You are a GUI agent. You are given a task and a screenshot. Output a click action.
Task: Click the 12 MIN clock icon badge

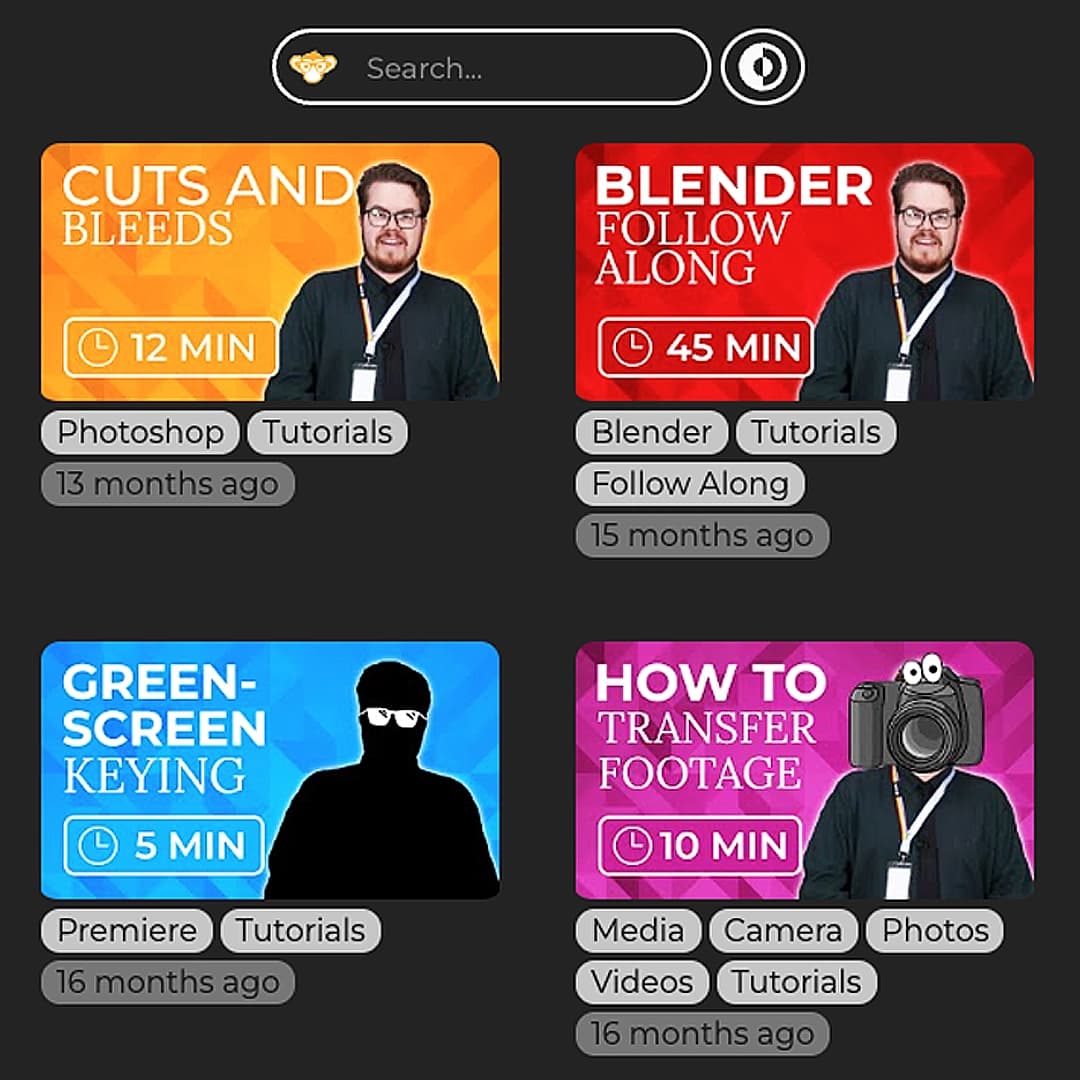[x=171, y=347]
